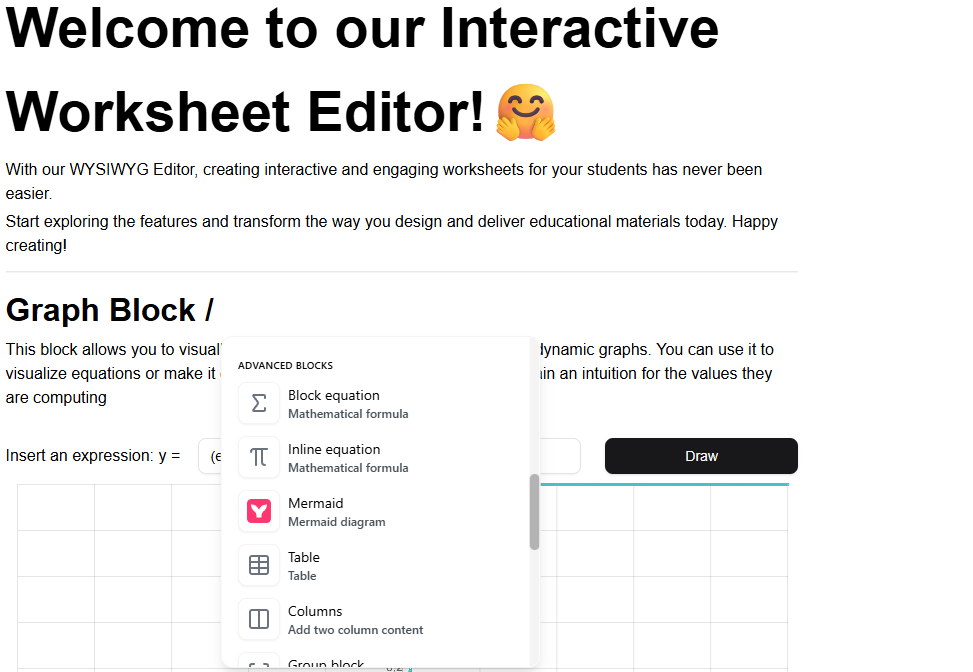Click the hugging face emoji in title
Image resolution: width=973 pixels, height=672 pixels.
tap(526, 112)
